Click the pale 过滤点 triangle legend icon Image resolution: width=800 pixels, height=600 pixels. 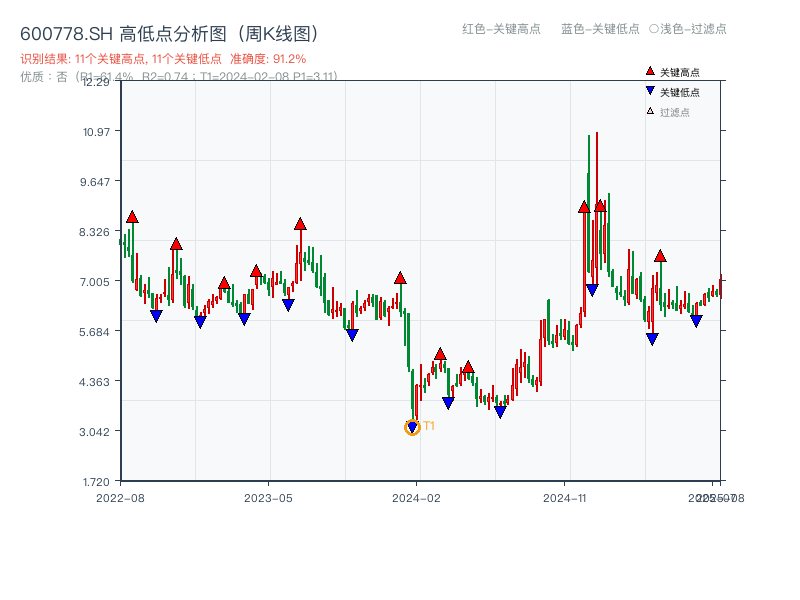[650, 111]
